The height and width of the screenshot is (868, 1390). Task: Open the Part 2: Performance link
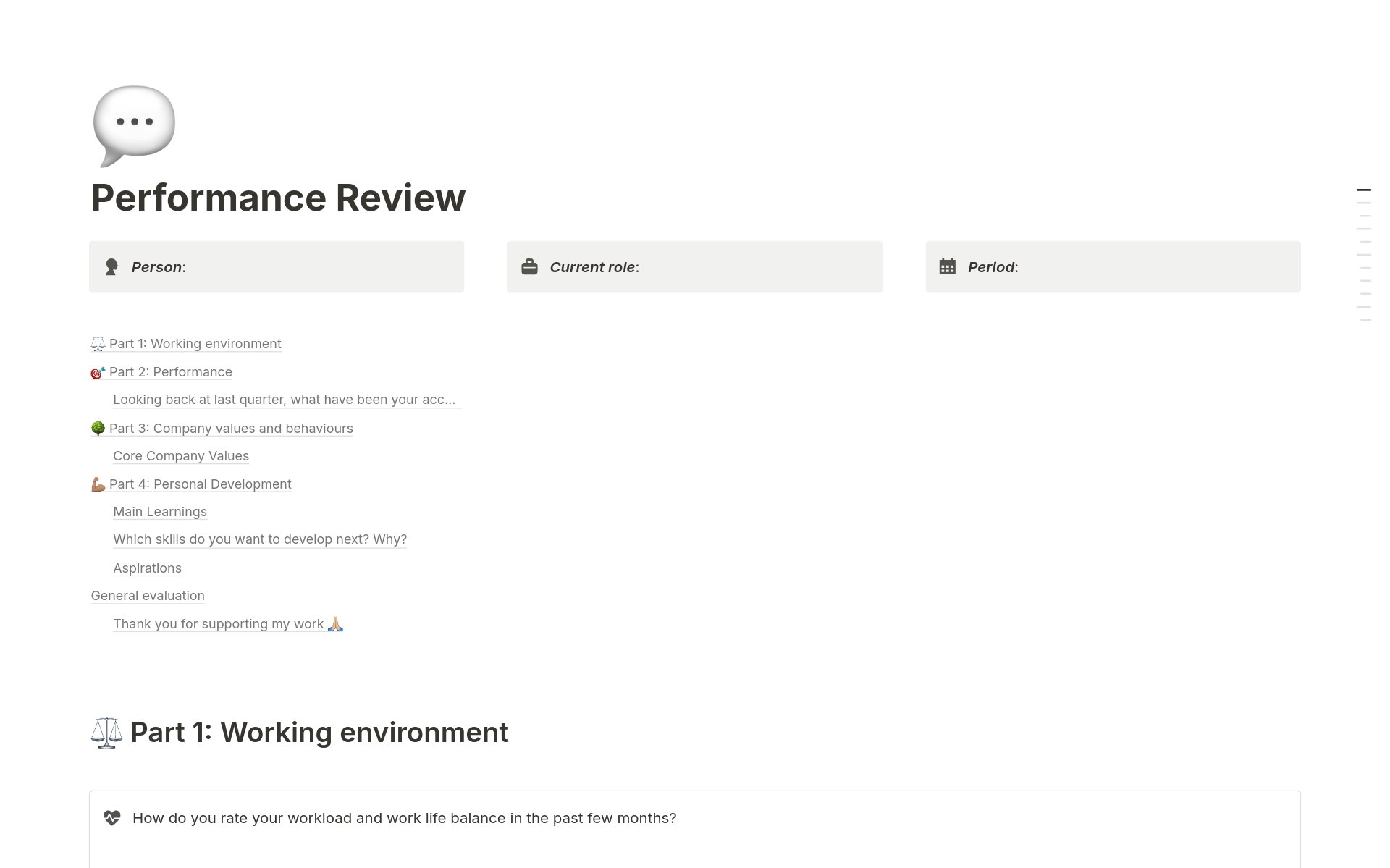pyautogui.click(x=172, y=371)
